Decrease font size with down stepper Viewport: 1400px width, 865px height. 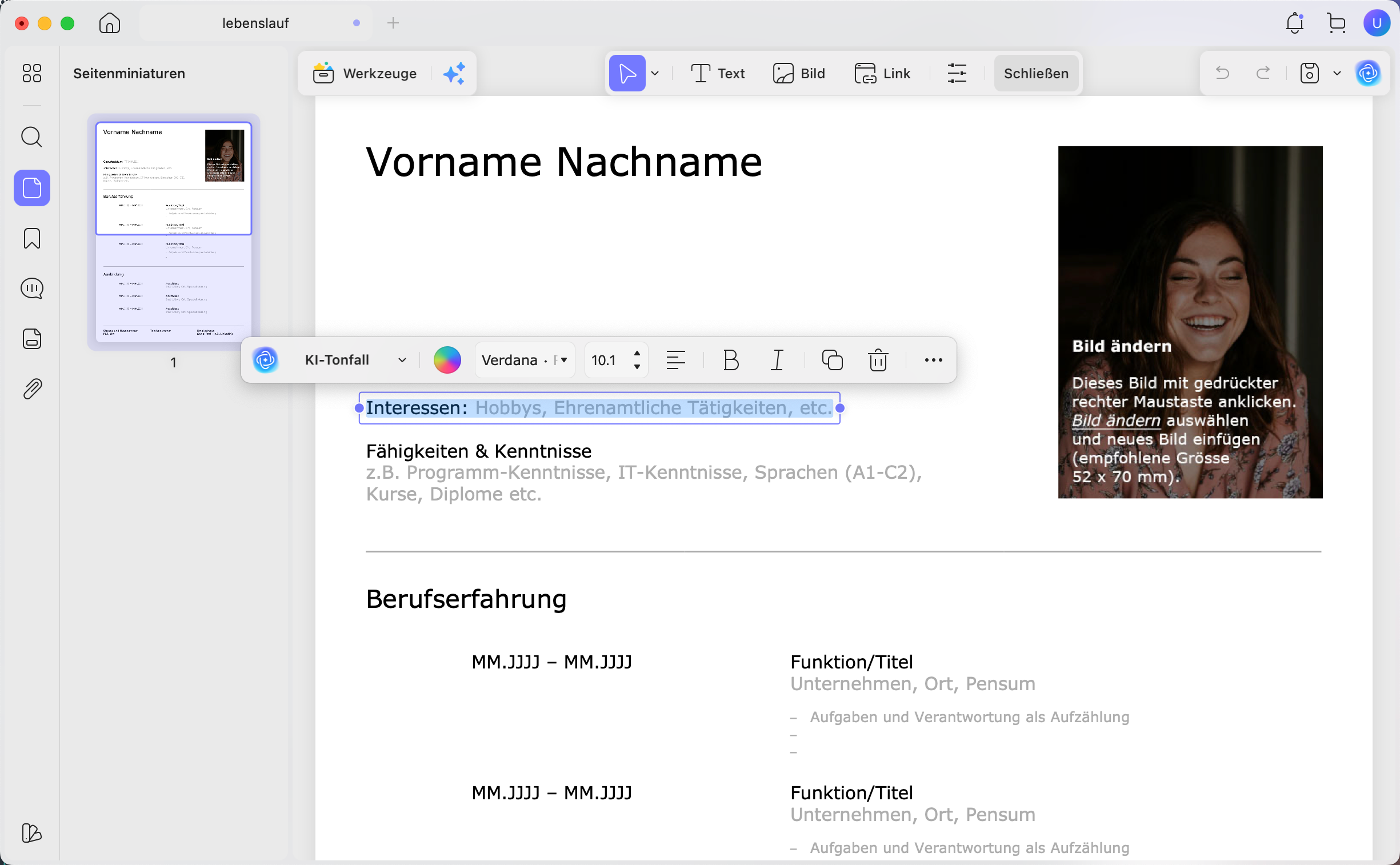[637, 367]
